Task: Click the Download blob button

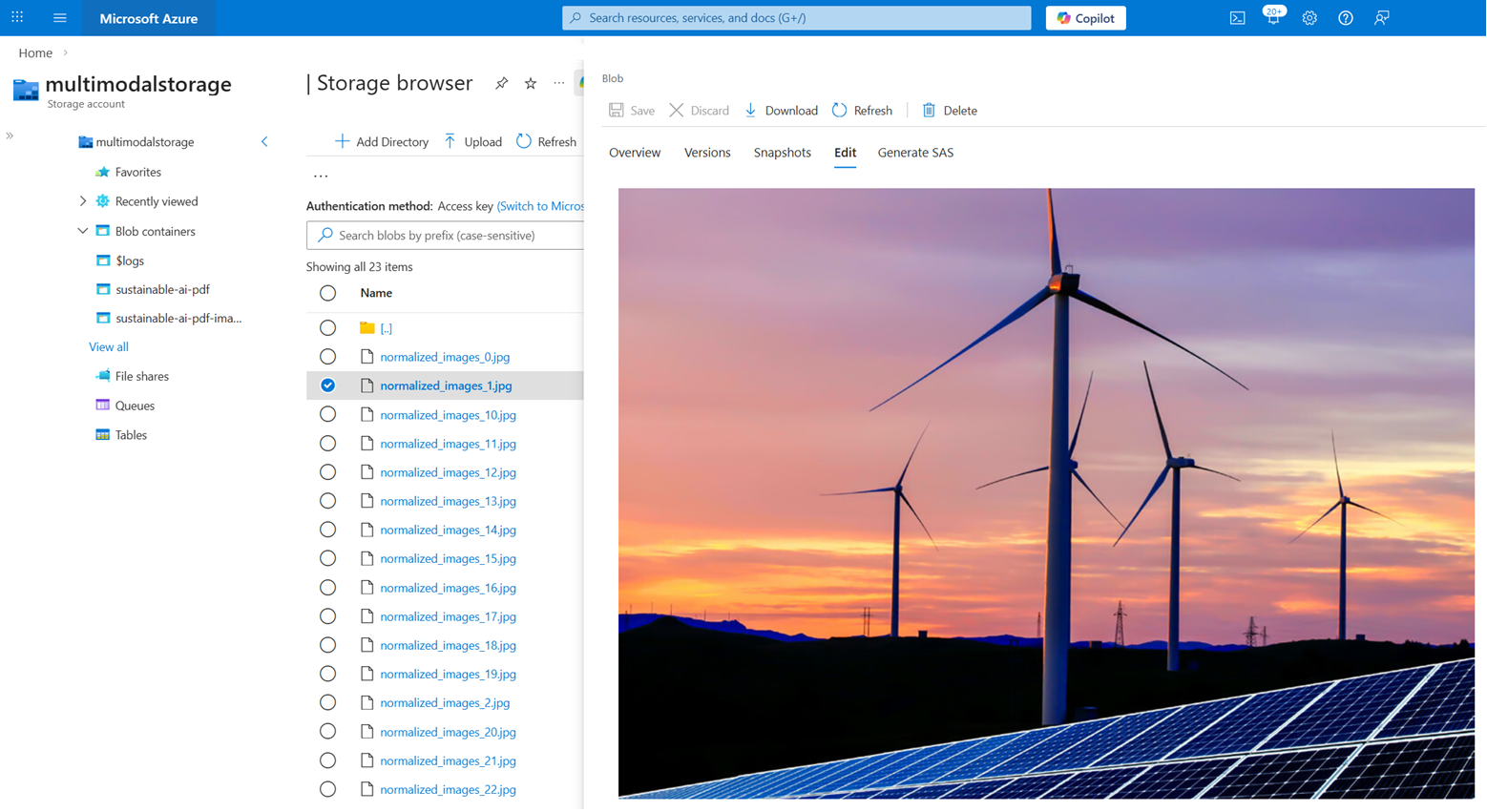Action: coord(781,111)
